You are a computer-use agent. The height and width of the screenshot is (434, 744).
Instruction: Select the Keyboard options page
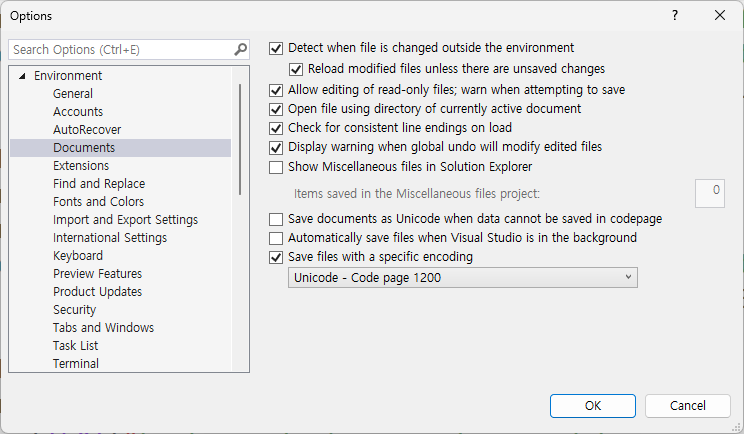click(78, 256)
